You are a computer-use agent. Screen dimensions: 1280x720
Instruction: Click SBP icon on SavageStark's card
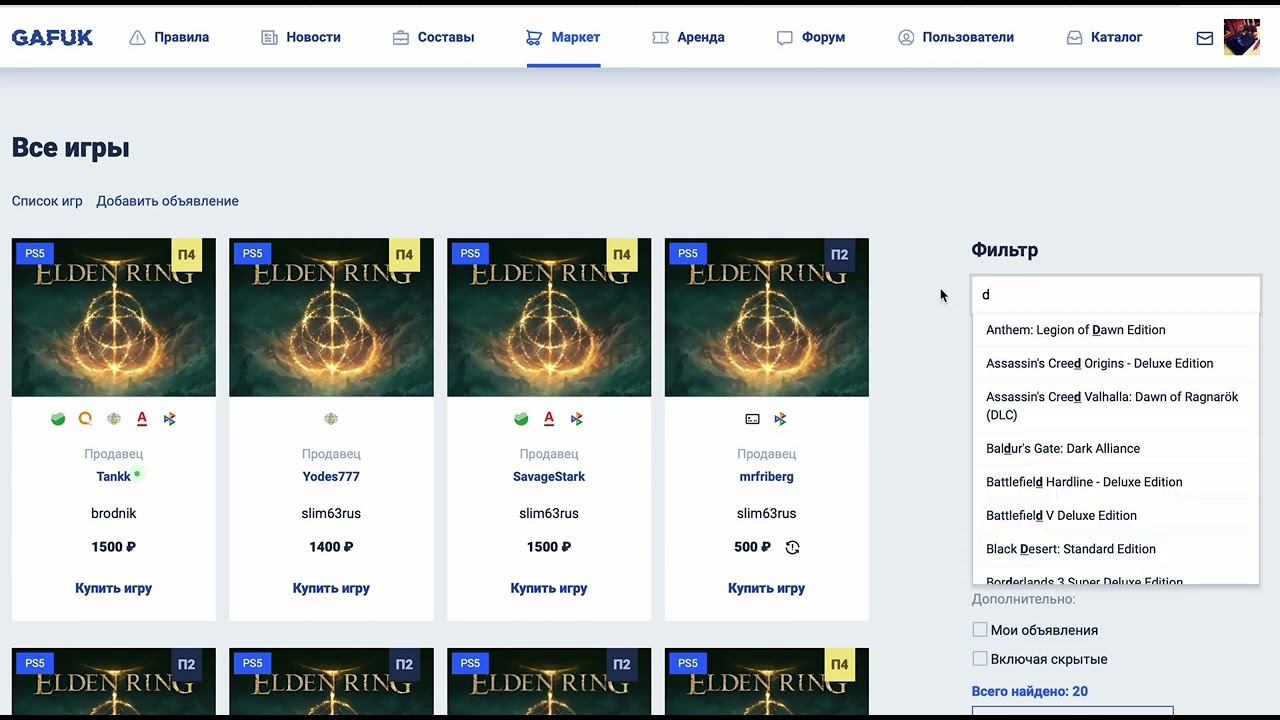[577, 419]
